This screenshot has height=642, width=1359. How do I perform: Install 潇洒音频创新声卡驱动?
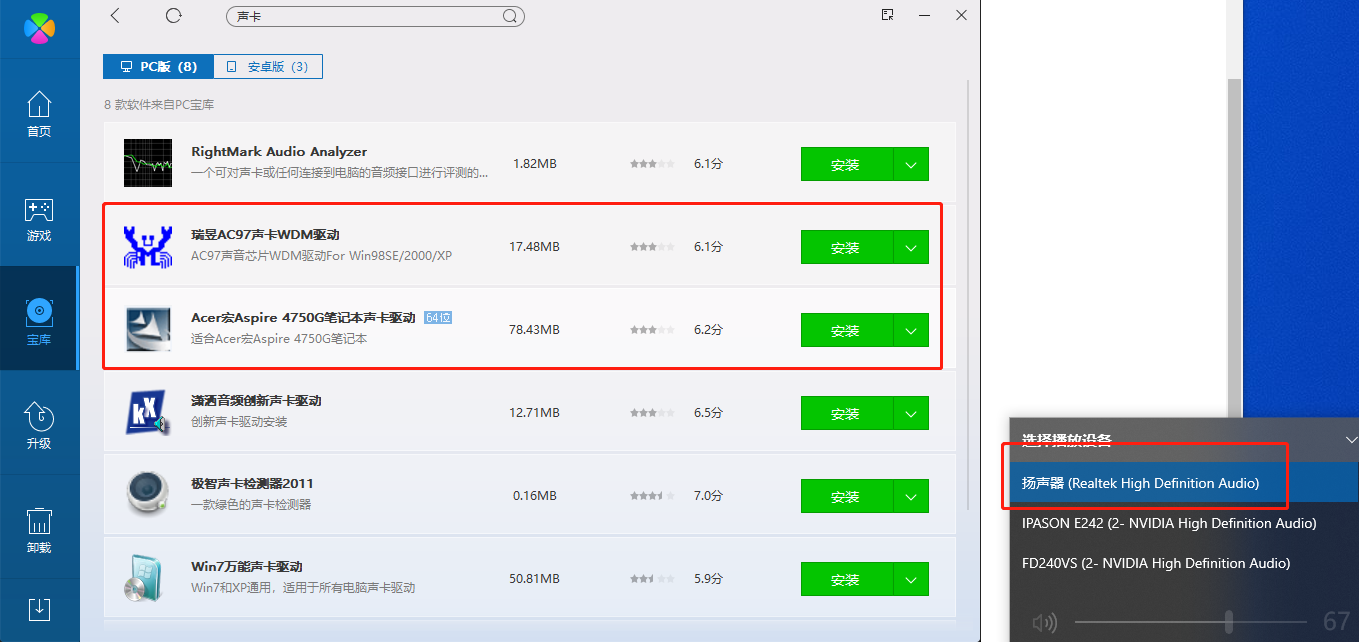coord(846,413)
